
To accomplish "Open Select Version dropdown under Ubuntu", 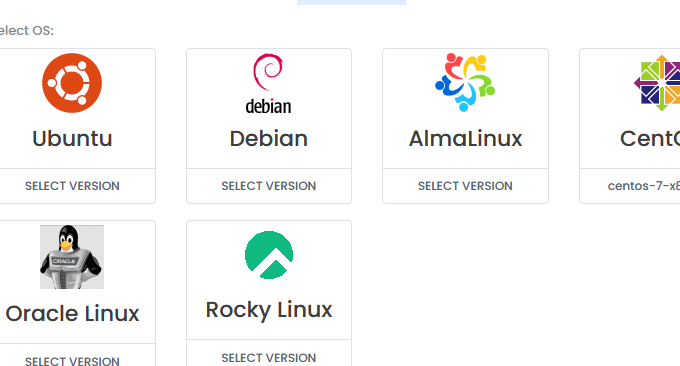I will pyautogui.click(x=72, y=186).
